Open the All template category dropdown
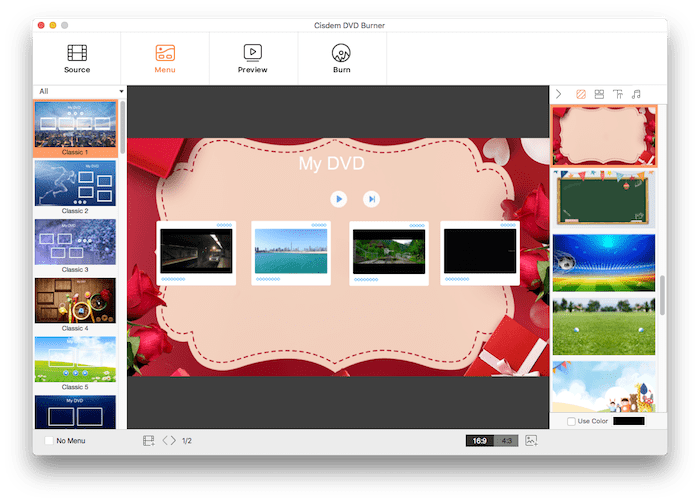 [x=80, y=91]
